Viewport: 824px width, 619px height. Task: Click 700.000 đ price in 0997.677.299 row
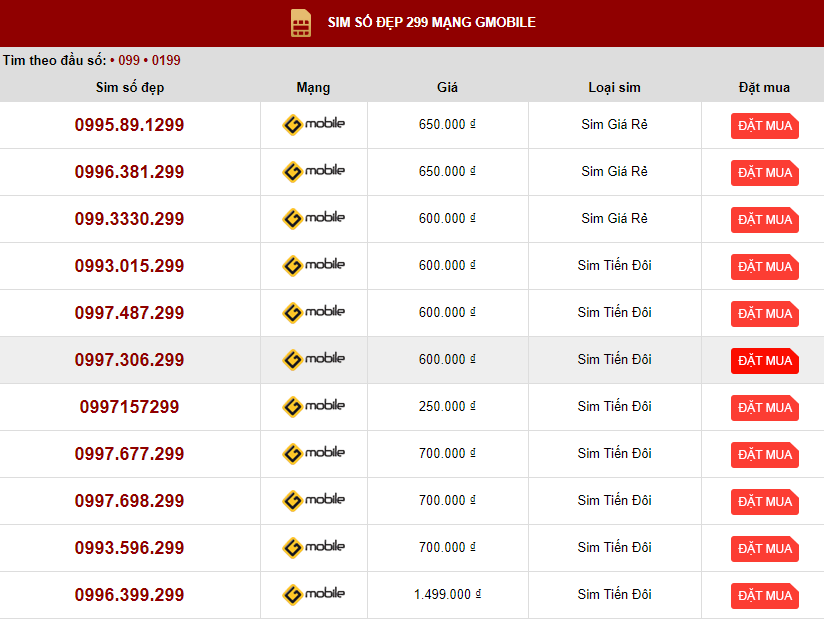point(447,453)
